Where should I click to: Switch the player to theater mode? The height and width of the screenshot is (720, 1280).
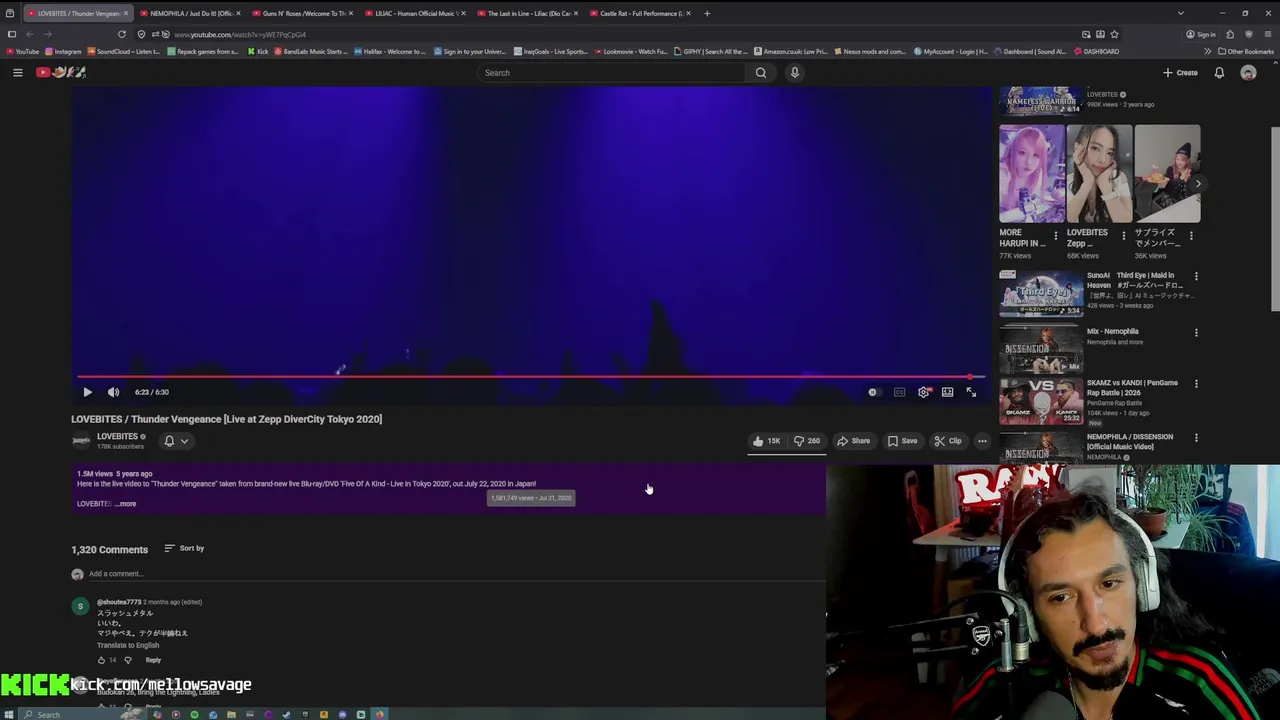coord(947,392)
